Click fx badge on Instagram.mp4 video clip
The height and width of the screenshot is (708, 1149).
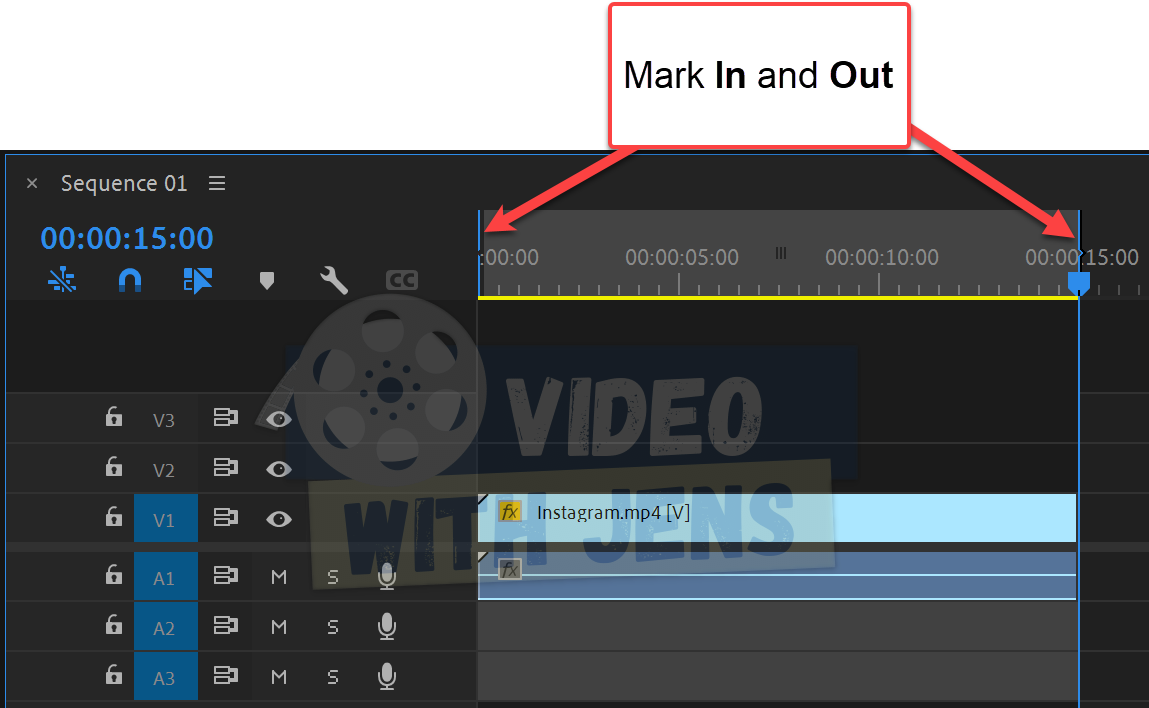[509, 512]
